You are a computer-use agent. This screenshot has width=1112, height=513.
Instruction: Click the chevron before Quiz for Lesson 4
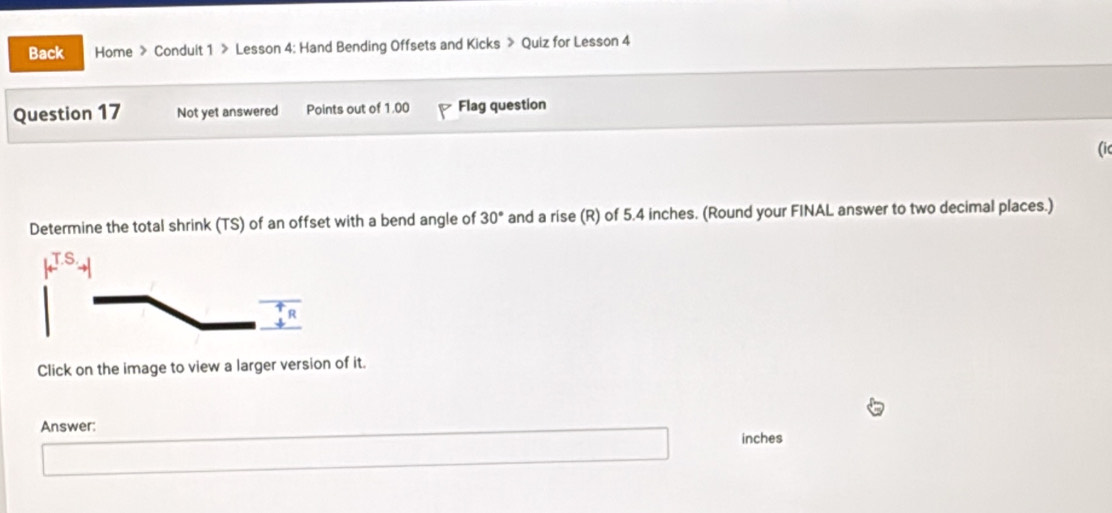pos(510,44)
